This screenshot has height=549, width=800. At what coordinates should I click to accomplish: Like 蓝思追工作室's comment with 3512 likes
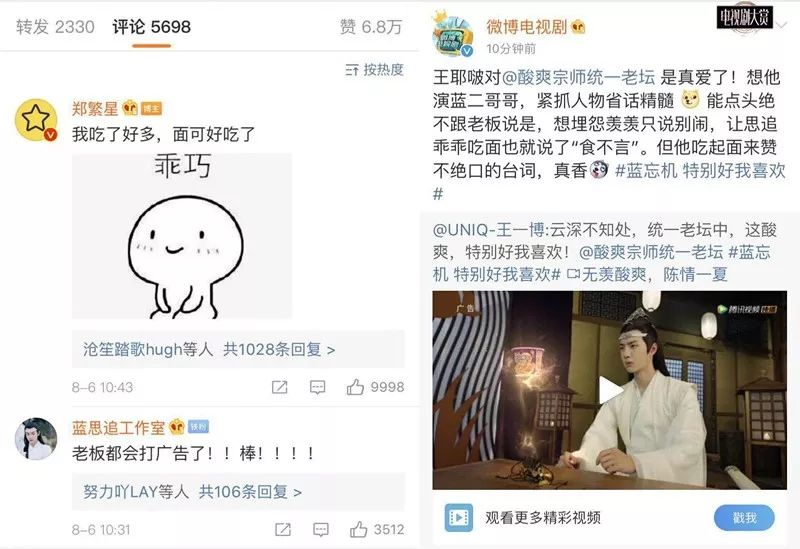tap(377, 530)
